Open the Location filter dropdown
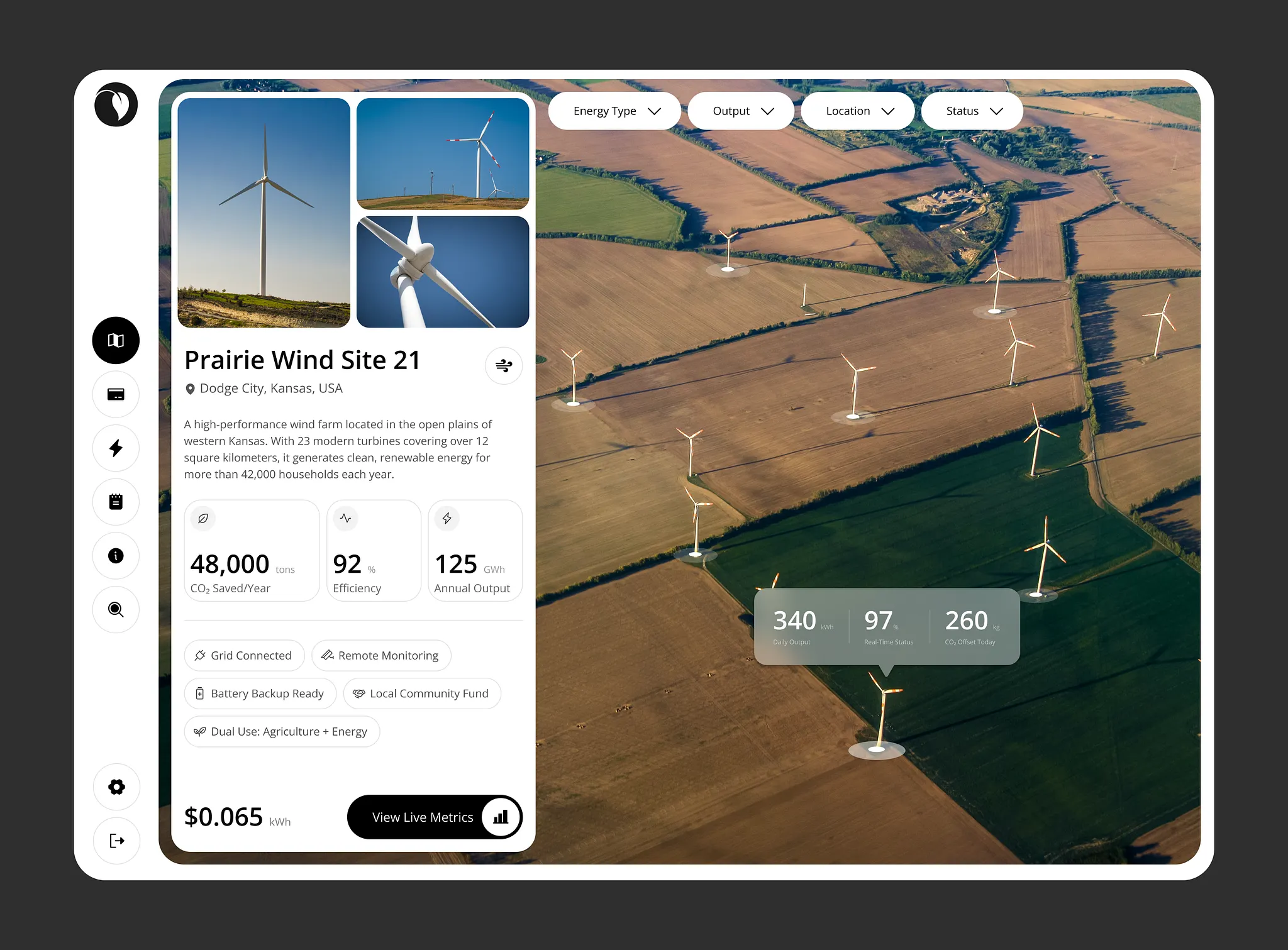The width and height of the screenshot is (1288, 950). (x=858, y=111)
